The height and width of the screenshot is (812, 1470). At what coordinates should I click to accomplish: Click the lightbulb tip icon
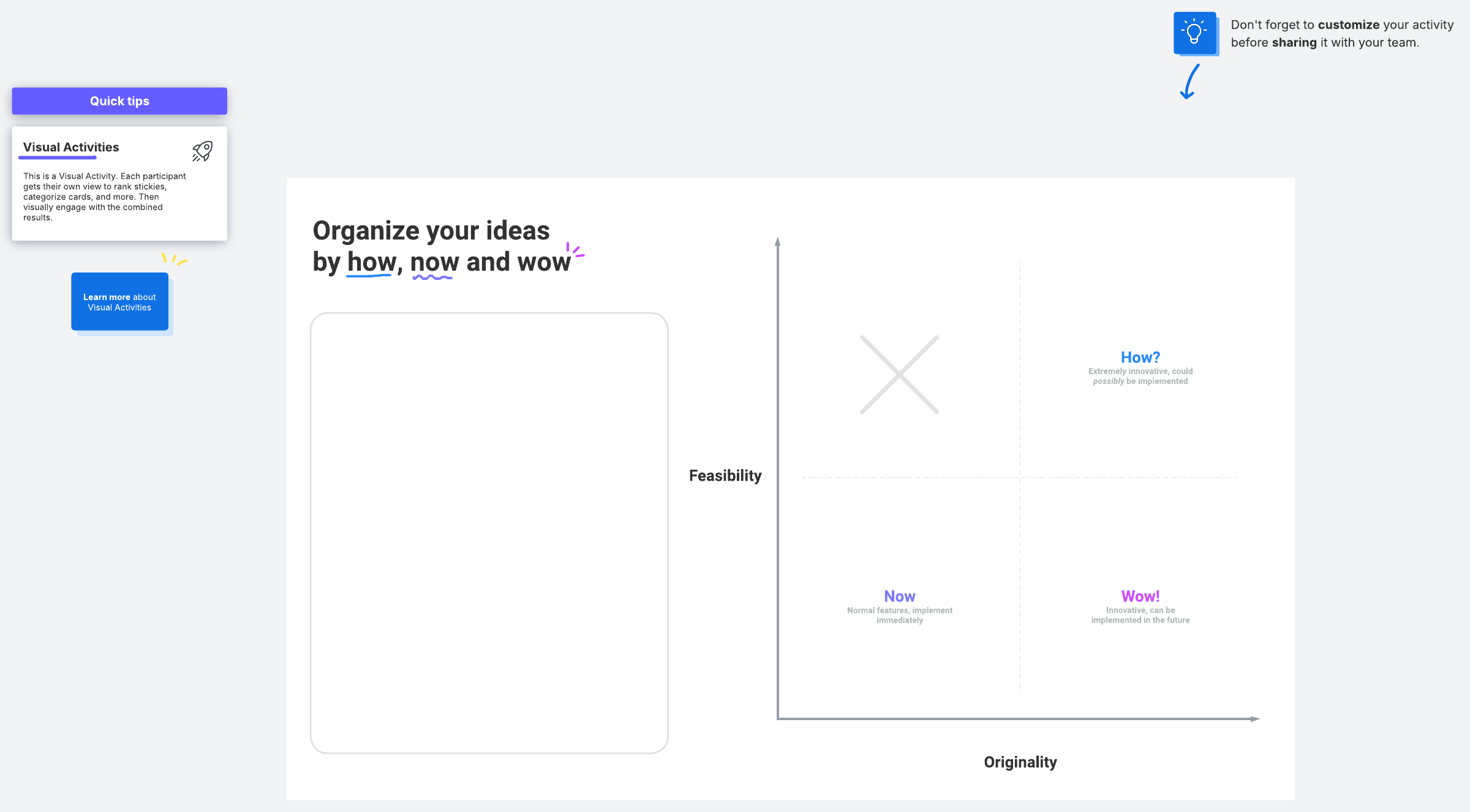coord(1194,32)
